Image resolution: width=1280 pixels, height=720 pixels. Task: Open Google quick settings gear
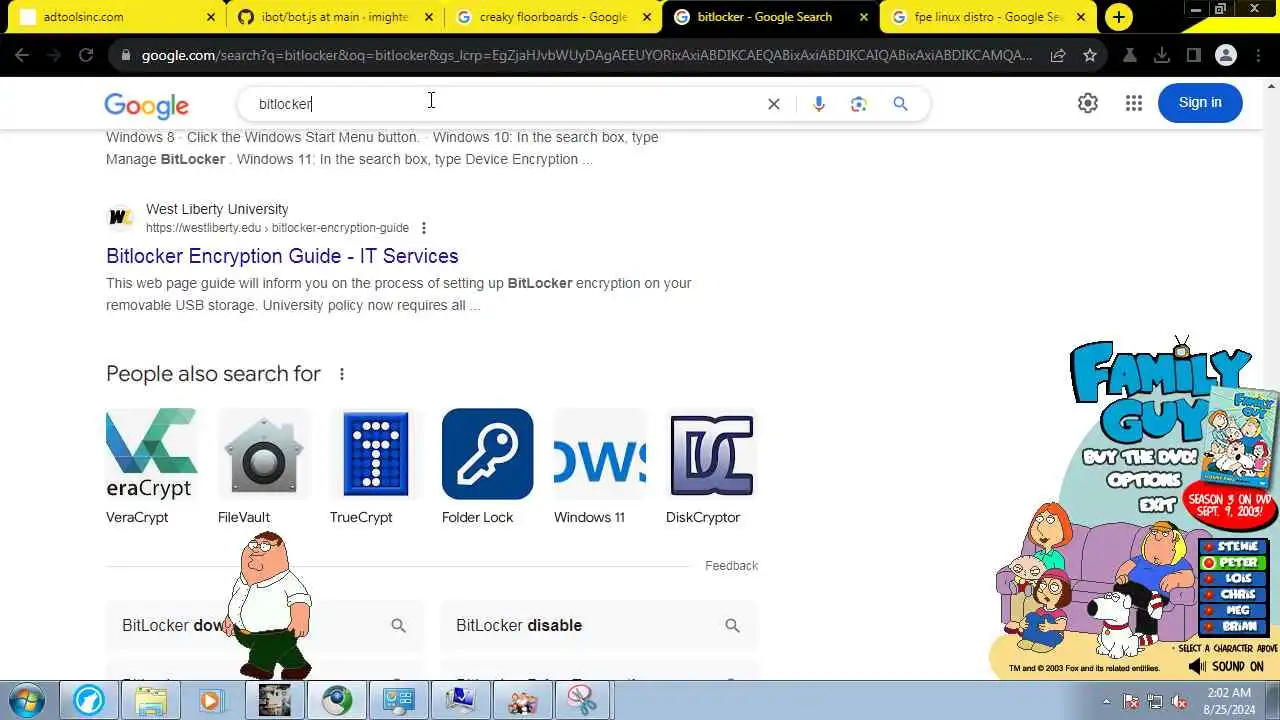(1088, 103)
